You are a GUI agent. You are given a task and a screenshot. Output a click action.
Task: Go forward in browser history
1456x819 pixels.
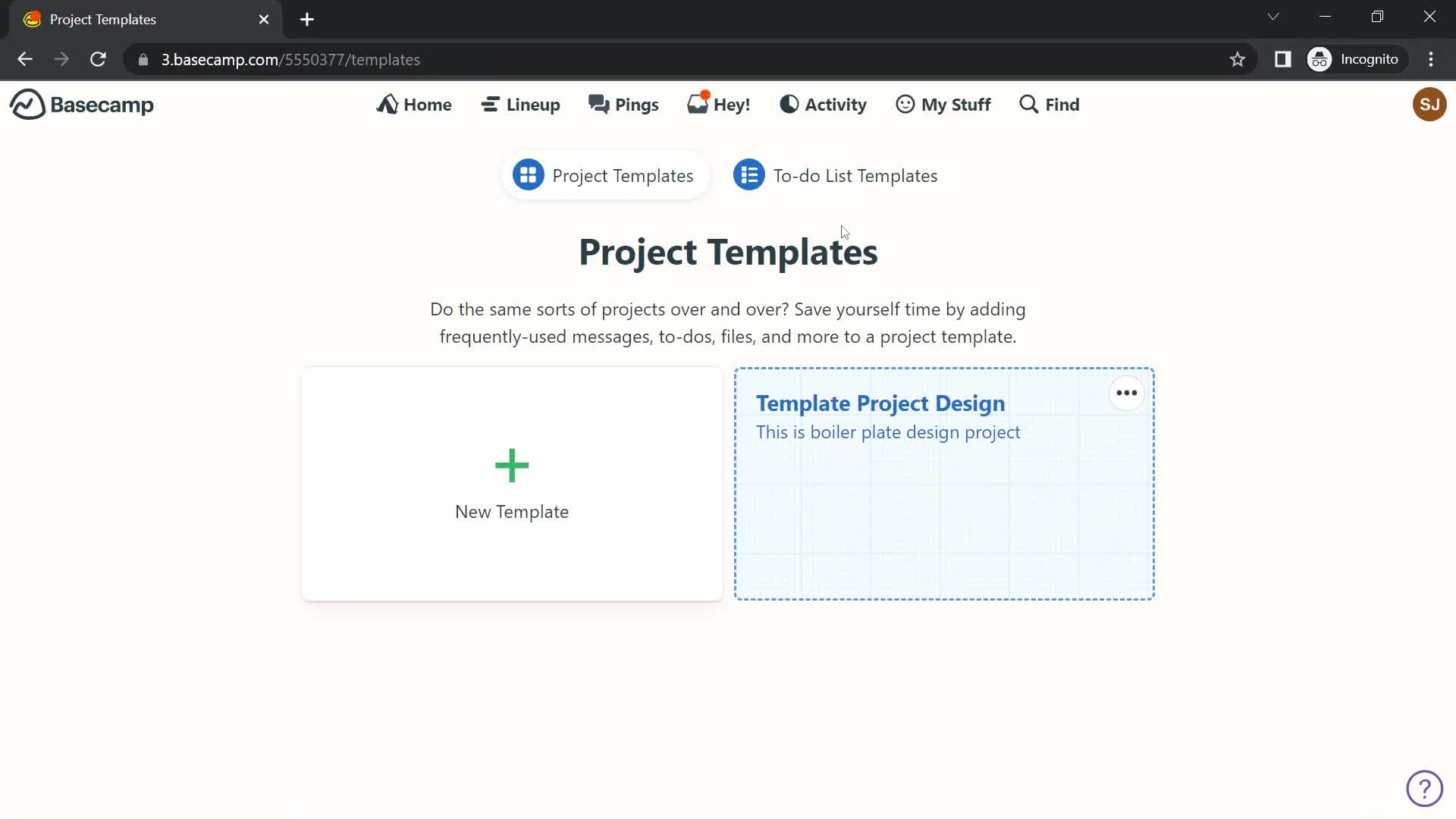pyautogui.click(x=61, y=59)
